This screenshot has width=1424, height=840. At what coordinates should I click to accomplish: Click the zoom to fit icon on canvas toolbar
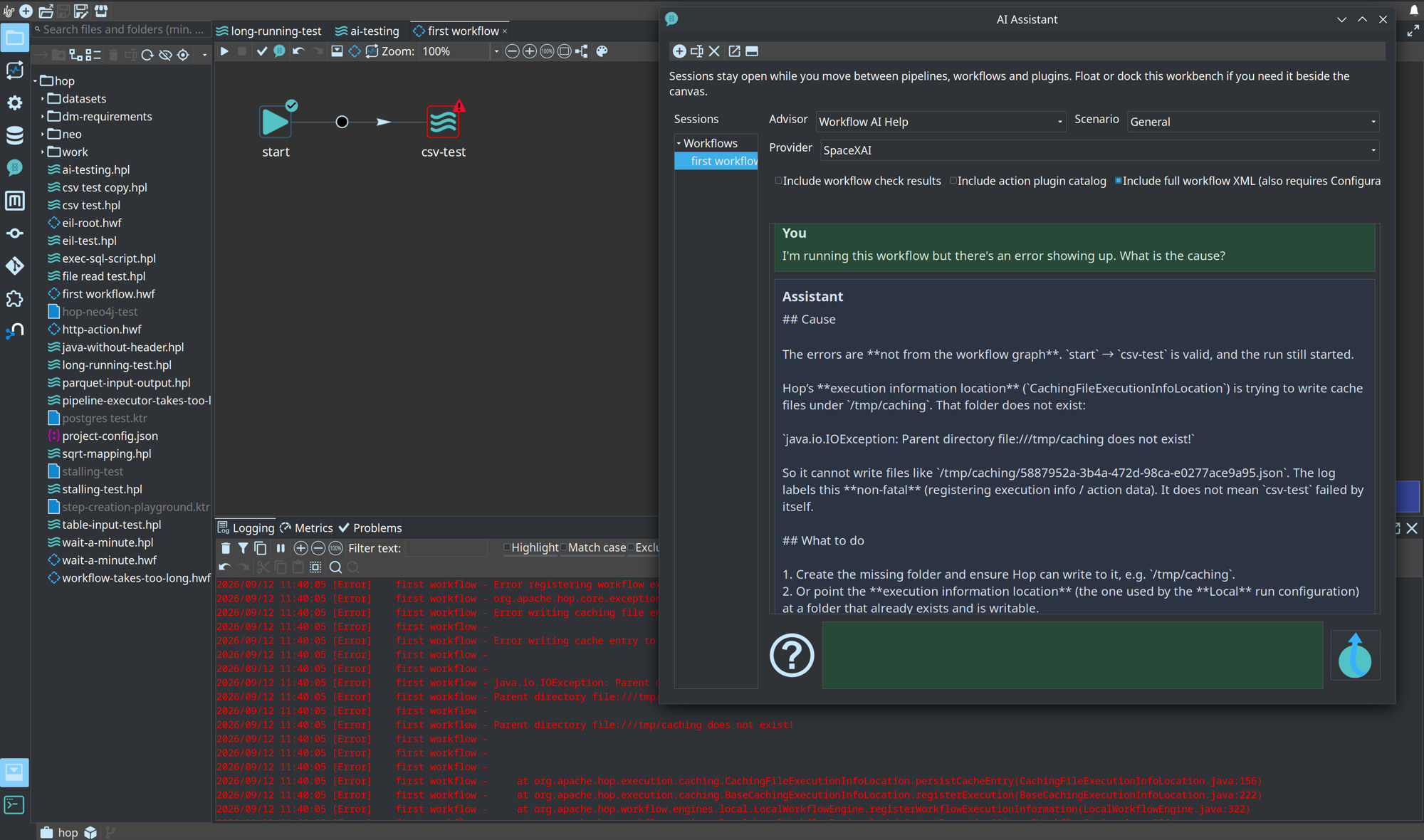(x=565, y=51)
